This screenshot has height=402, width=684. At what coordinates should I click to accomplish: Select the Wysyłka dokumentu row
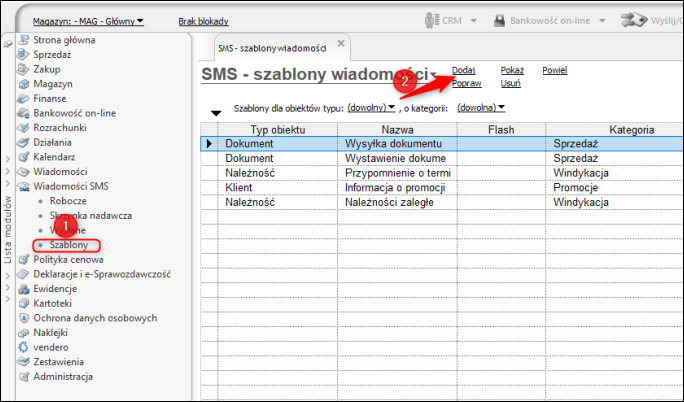pyautogui.click(x=442, y=143)
